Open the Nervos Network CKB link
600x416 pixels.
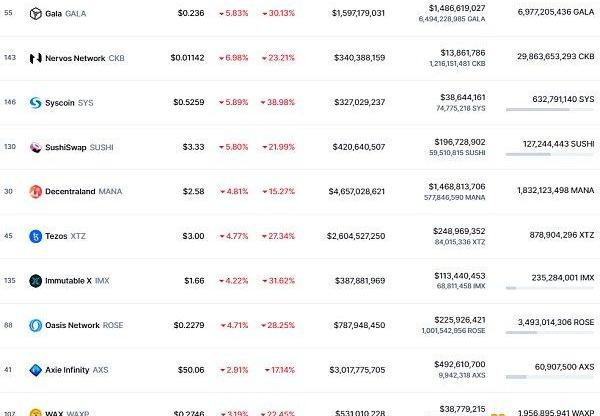[x=85, y=58]
